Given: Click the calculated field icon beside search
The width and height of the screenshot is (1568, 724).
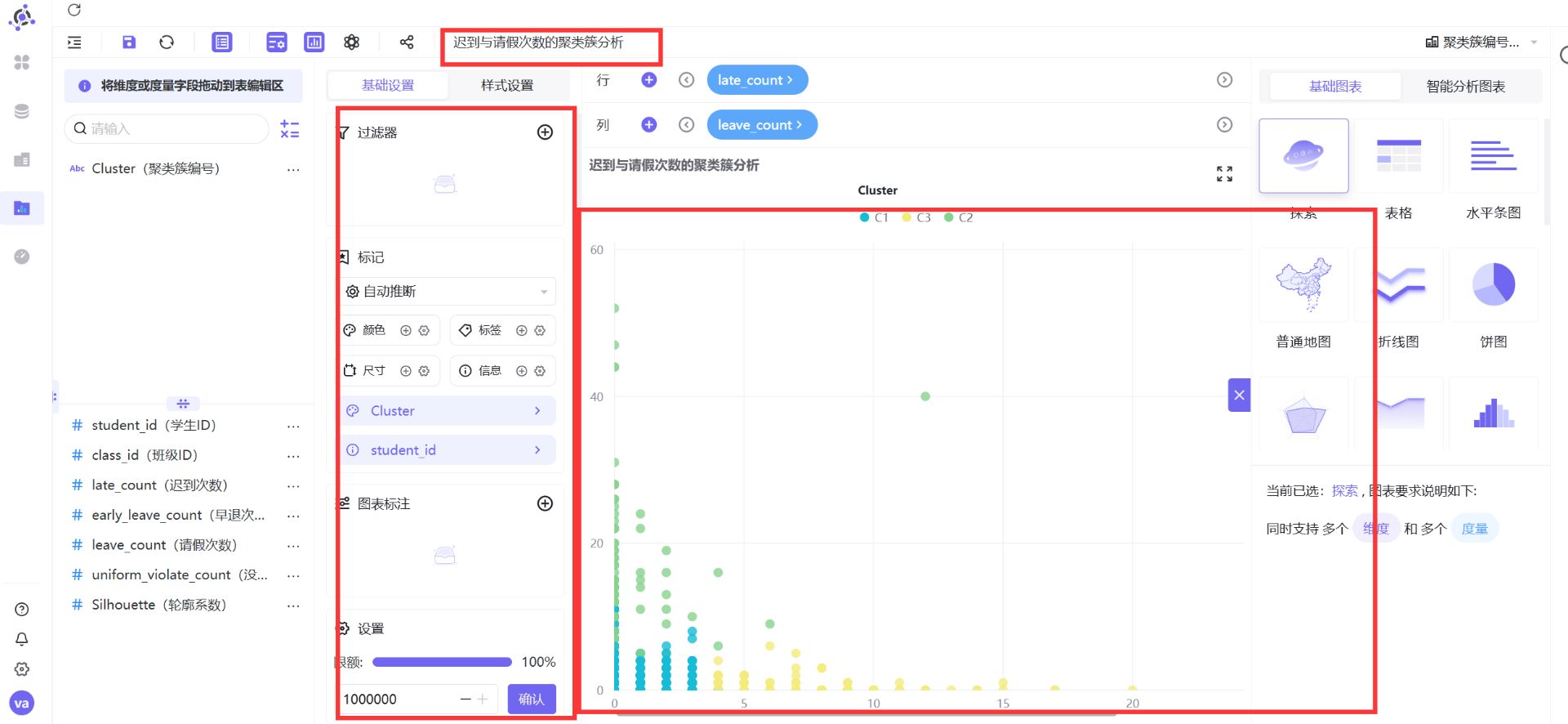Looking at the screenshot, I should point(290,129).
